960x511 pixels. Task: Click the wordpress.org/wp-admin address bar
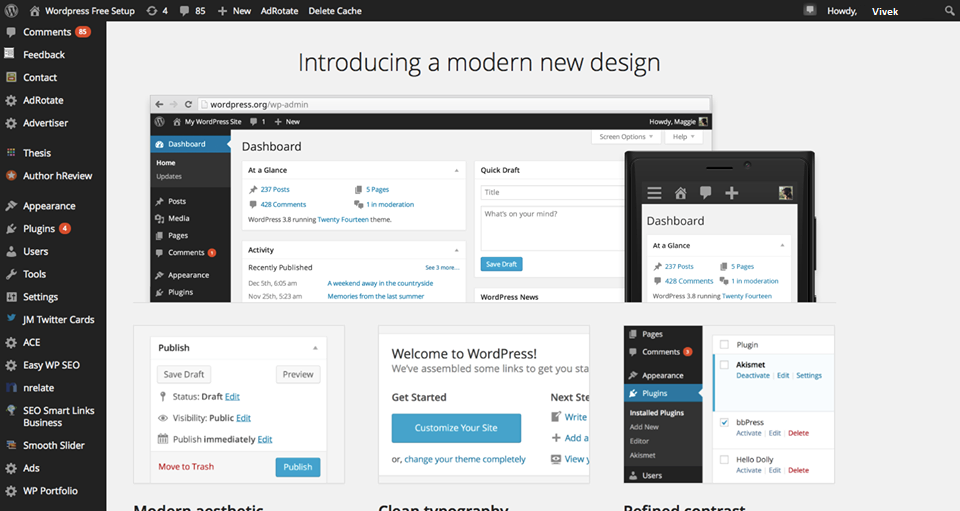(454, 104)
